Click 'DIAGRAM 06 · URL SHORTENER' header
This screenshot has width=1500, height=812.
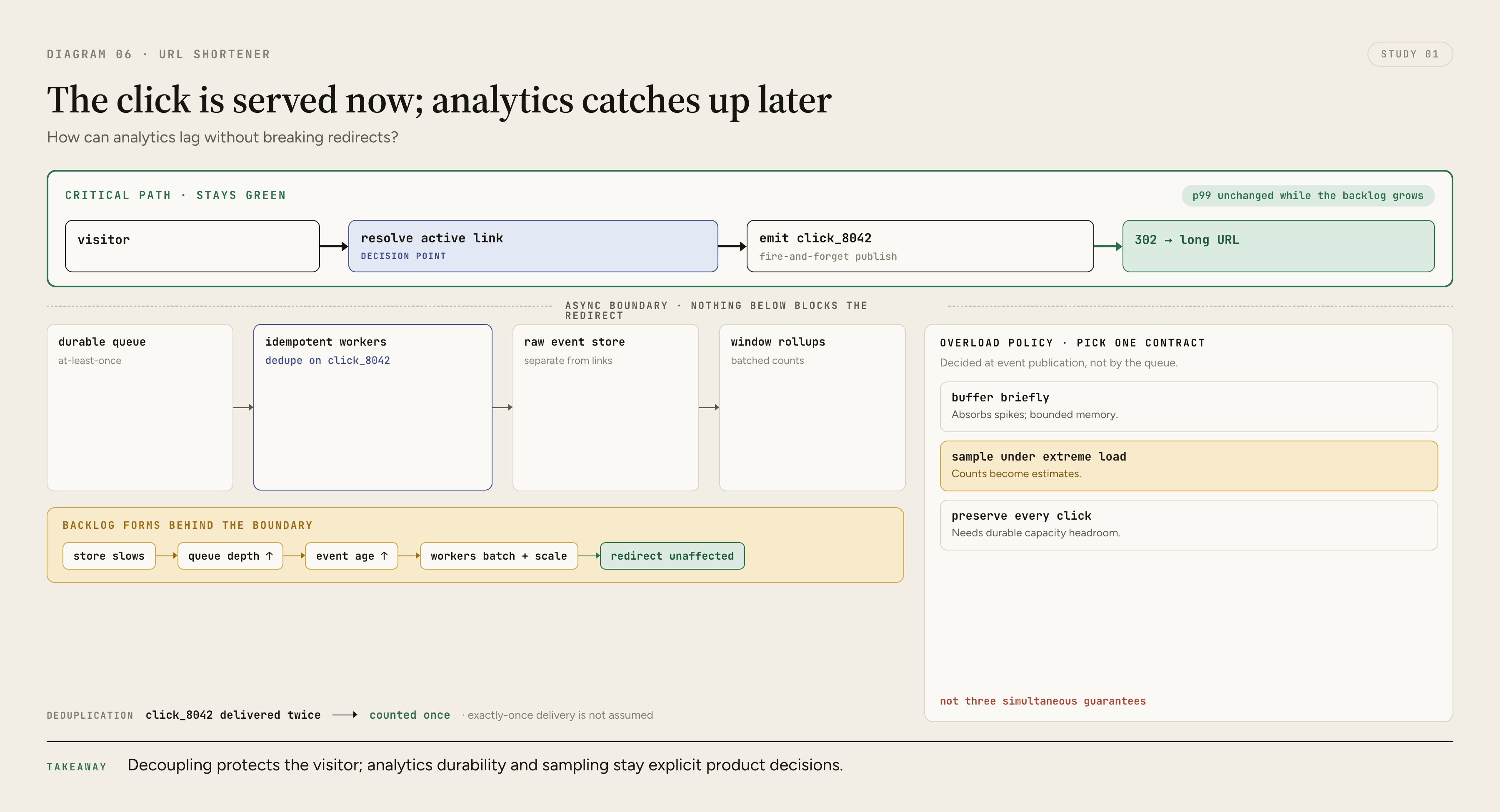[x=158, y=54]
